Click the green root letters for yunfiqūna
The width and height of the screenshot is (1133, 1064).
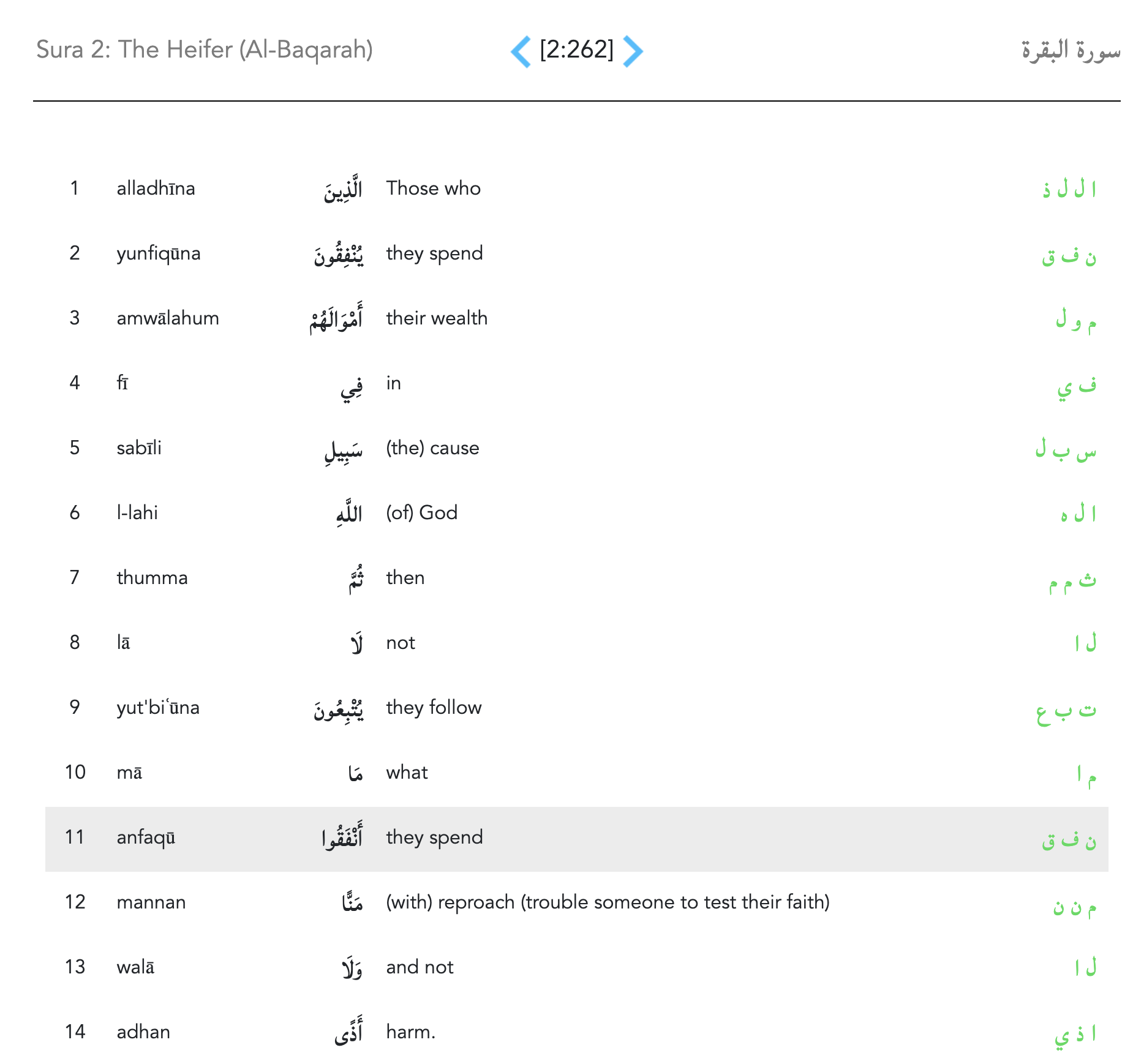(x=1069, y=255)
